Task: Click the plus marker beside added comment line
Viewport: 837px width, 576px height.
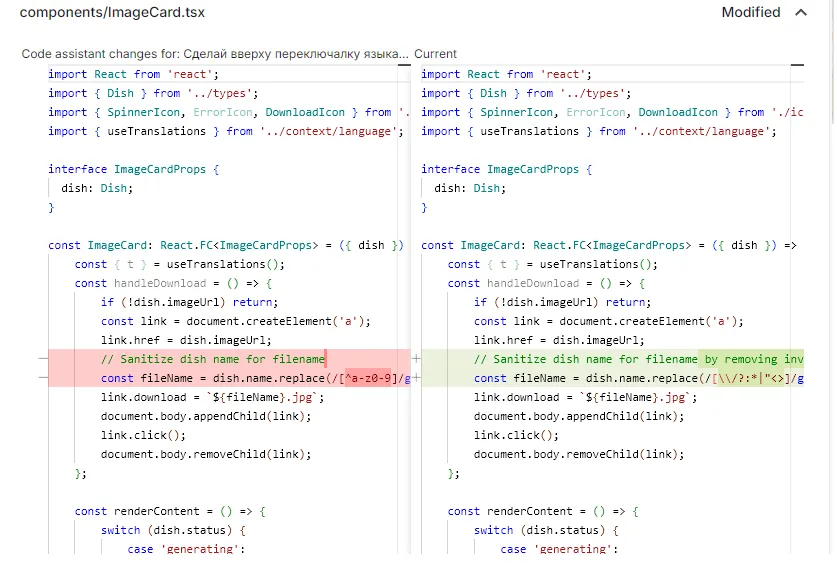Action: click(x=416, y=359)
